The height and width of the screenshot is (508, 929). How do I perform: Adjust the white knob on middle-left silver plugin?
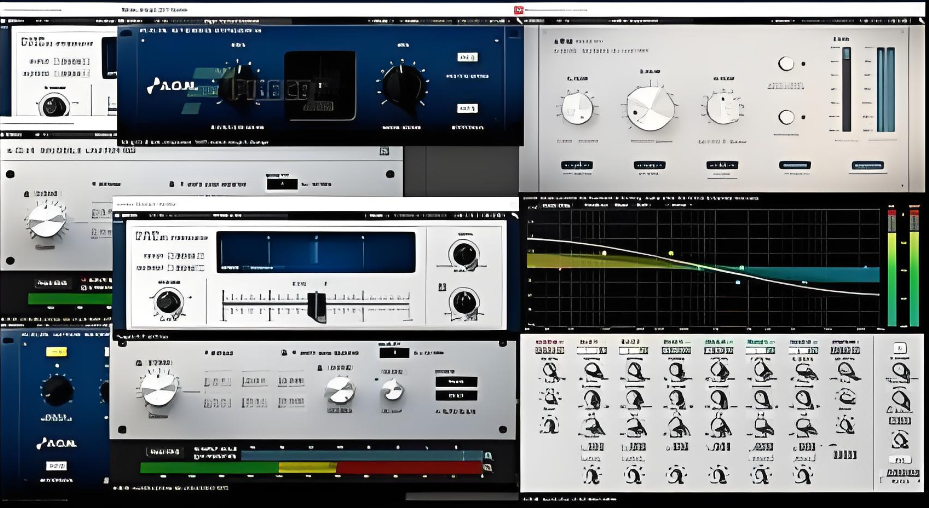pyautogui.click(x=46, y=221)
